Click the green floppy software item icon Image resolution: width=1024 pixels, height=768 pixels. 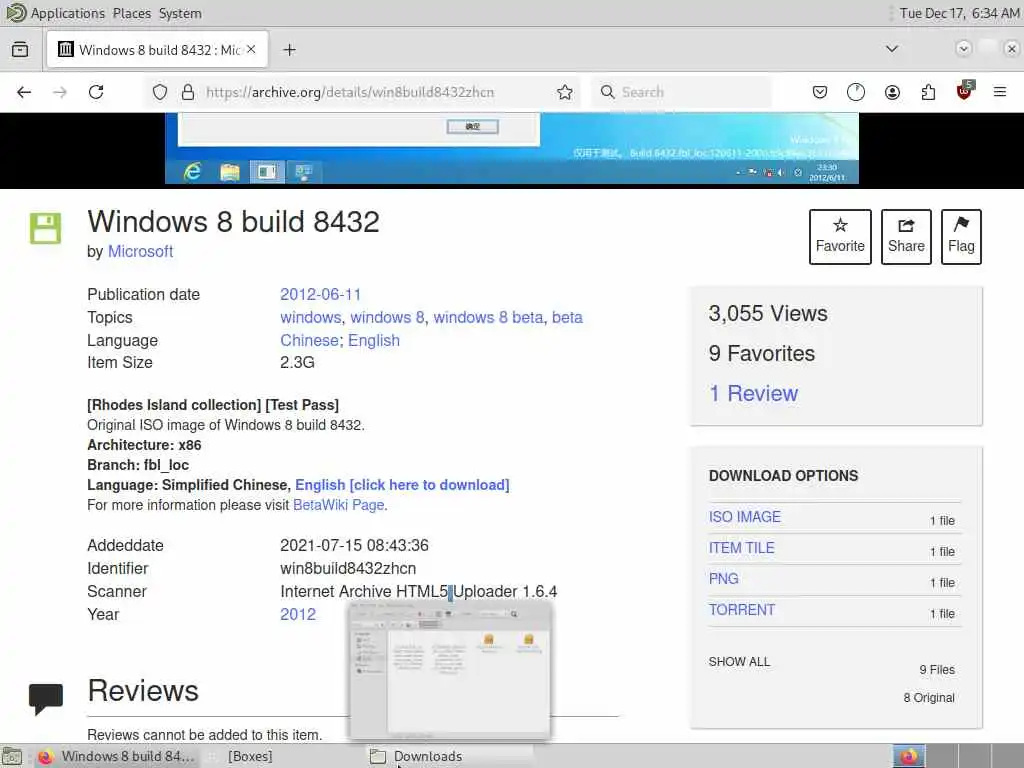point(45,229)
